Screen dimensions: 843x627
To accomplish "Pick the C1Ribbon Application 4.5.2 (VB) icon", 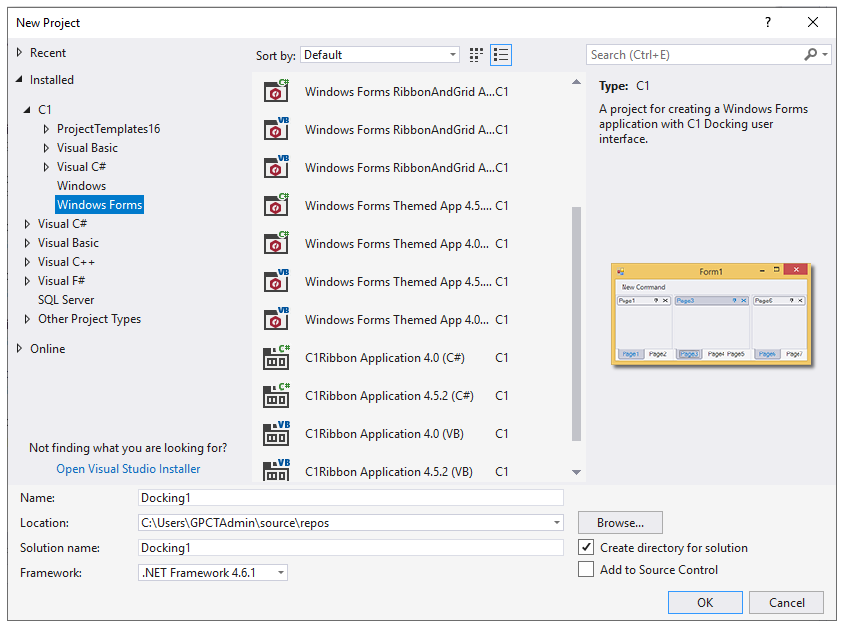I will 276,470.
